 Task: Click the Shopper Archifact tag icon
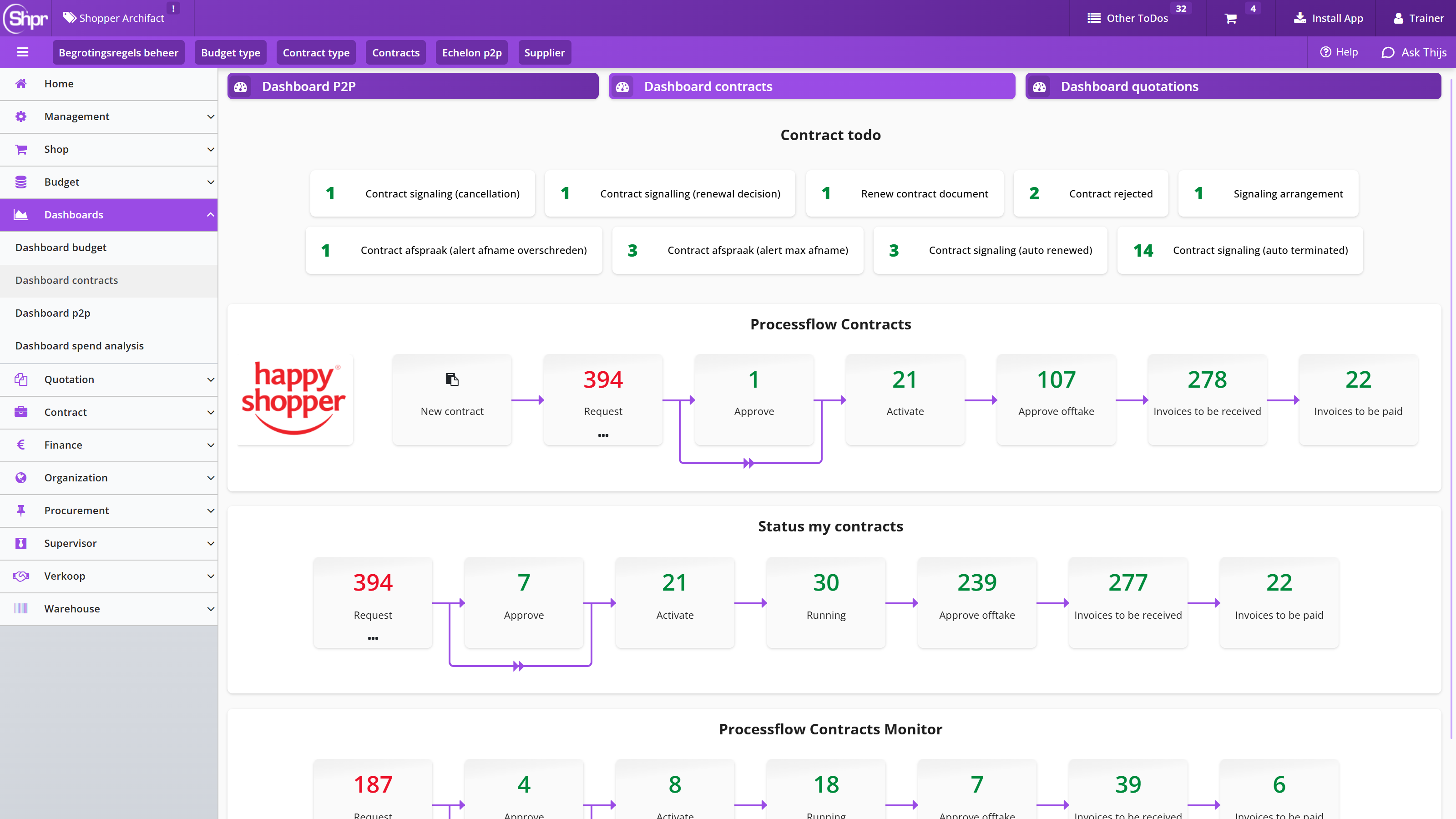coord(70,18)
